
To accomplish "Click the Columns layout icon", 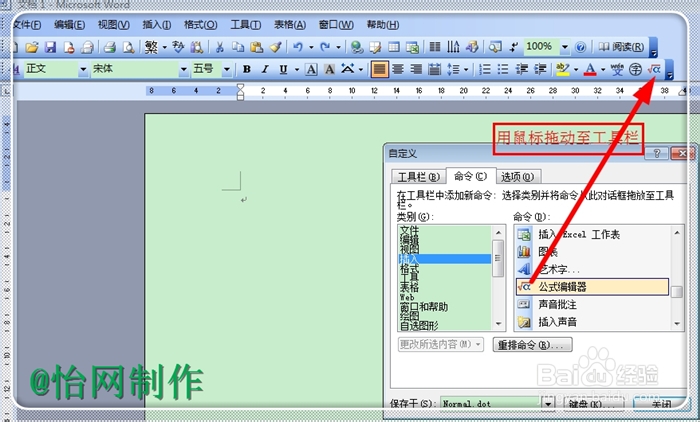I will [x=435, y=47].
